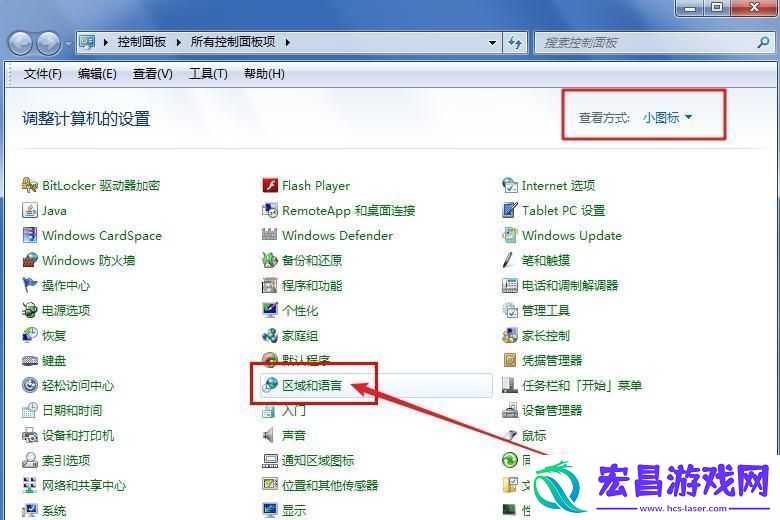Open the 帮助(H) menu
The image size is (780, 520).
point(264,74)
